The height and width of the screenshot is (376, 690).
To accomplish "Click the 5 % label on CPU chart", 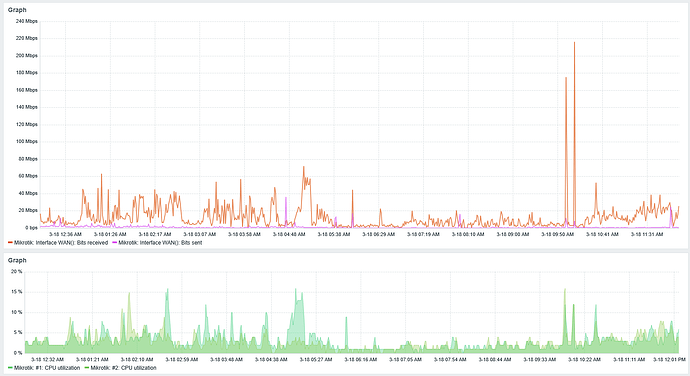I will click(18, 332).
